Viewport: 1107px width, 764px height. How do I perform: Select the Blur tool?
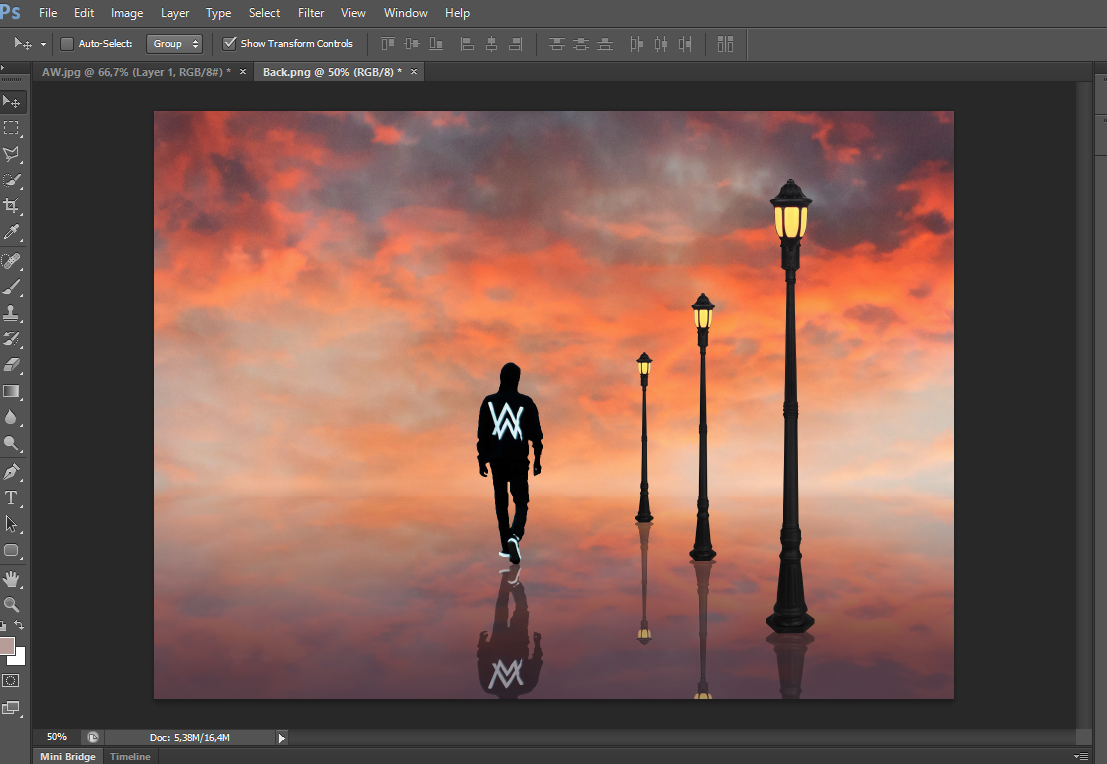pyautogui.click(x=11, y=417)
